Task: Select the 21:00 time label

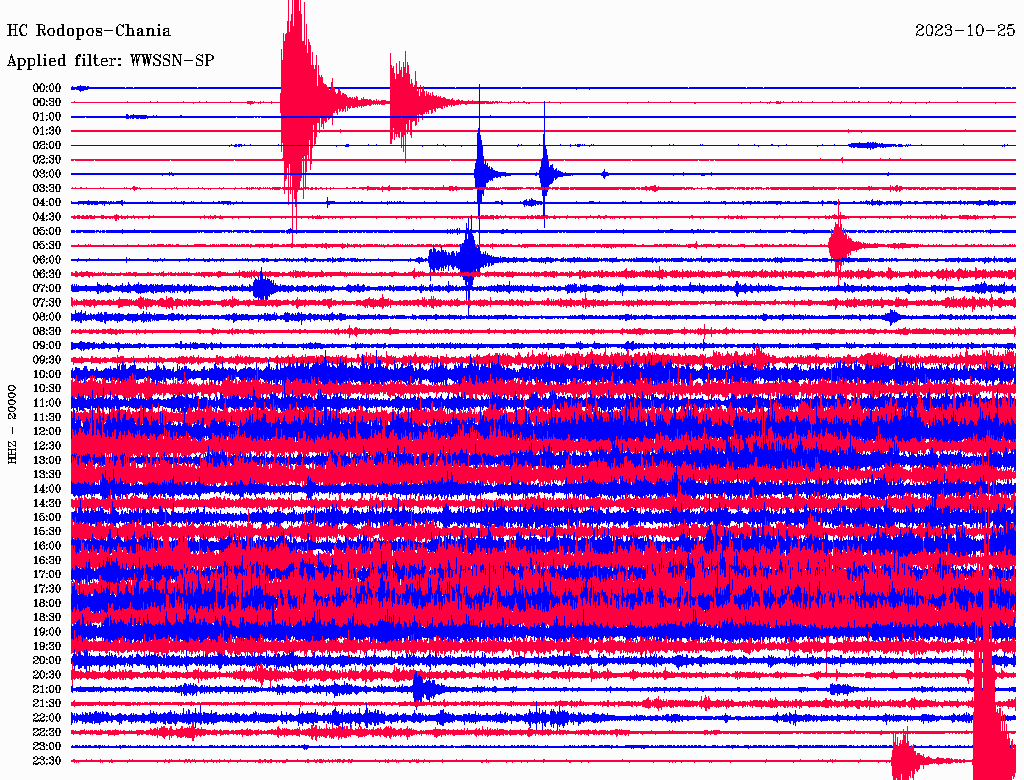Action: tap(47, 689)
